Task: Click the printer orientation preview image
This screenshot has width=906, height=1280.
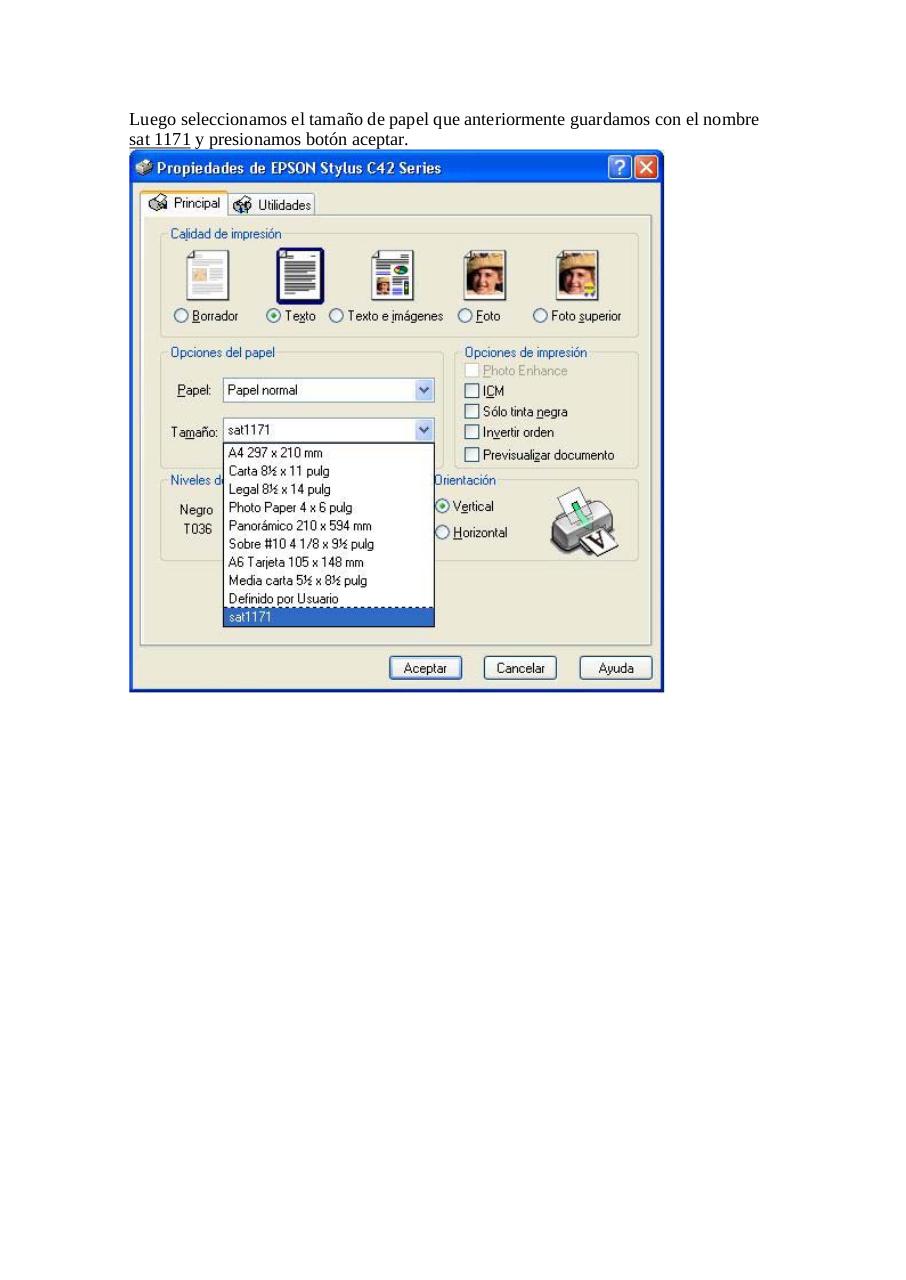Action: 584,521
